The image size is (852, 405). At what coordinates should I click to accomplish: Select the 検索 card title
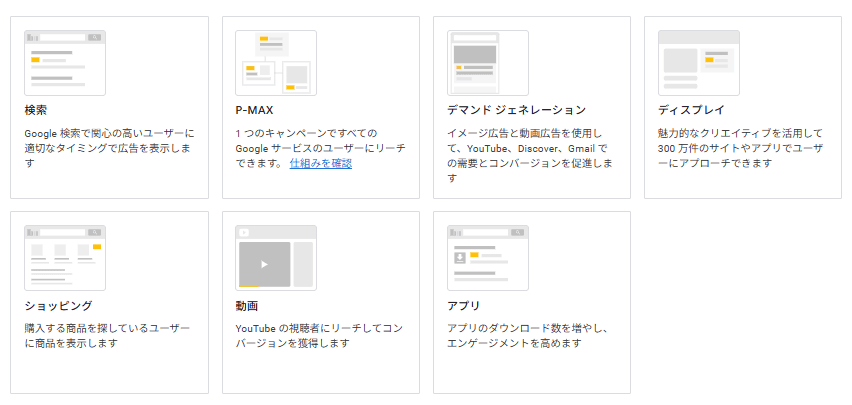point(36,110)
